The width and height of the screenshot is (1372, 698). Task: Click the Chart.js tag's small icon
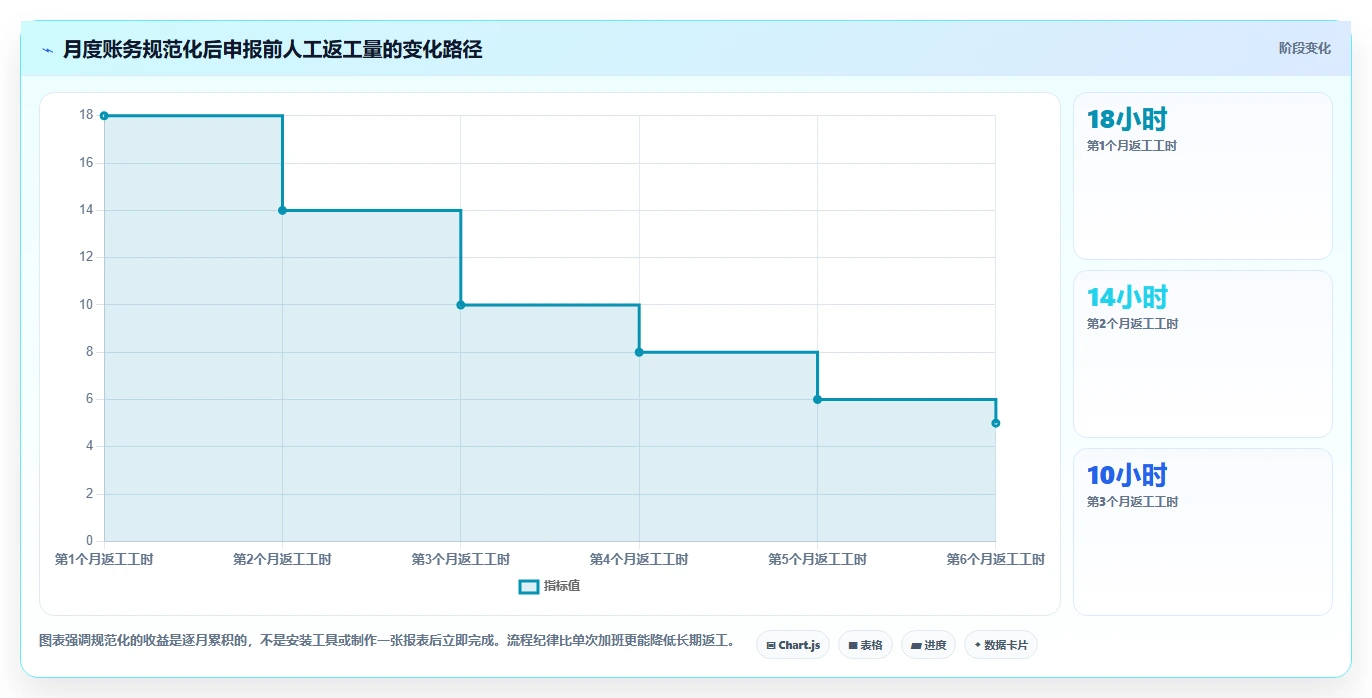tap(771, 646)
